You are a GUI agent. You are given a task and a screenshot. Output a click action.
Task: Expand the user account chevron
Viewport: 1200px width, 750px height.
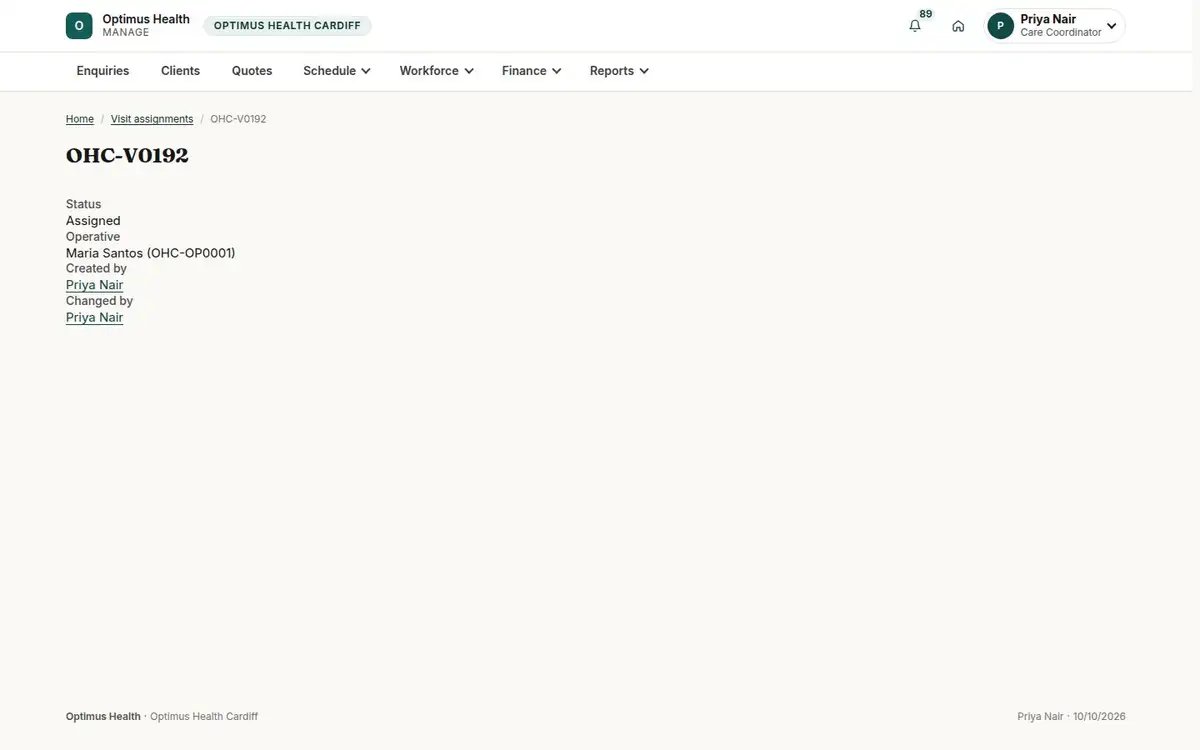pyautogui.click(x=1111, y=26)
